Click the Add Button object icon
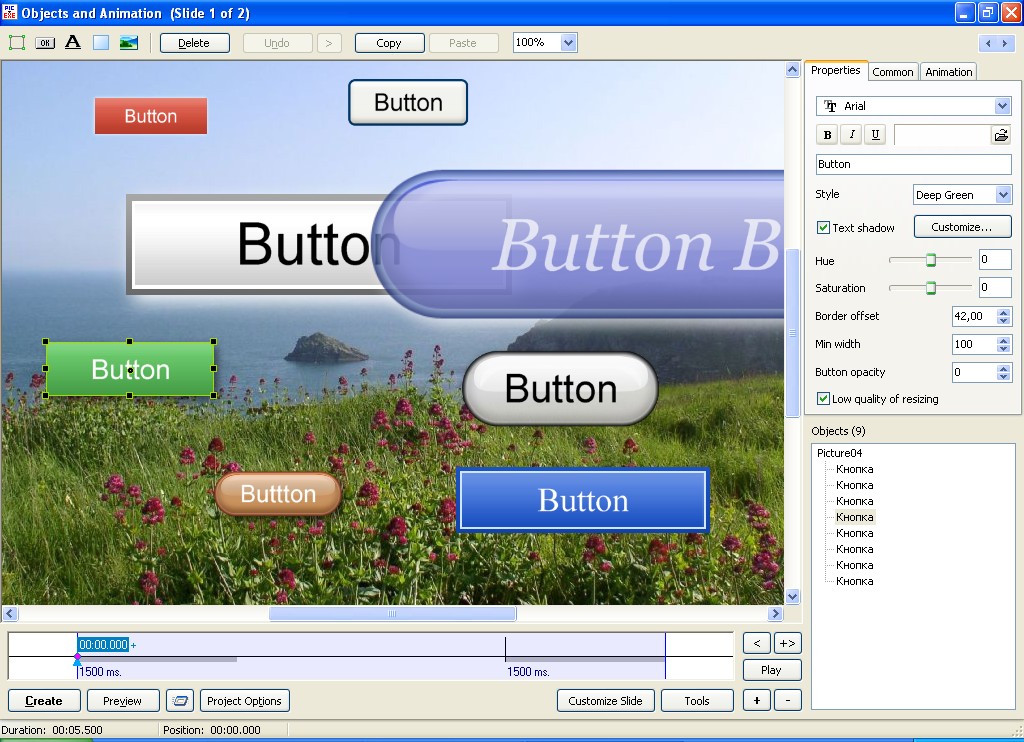 point(45,43)
